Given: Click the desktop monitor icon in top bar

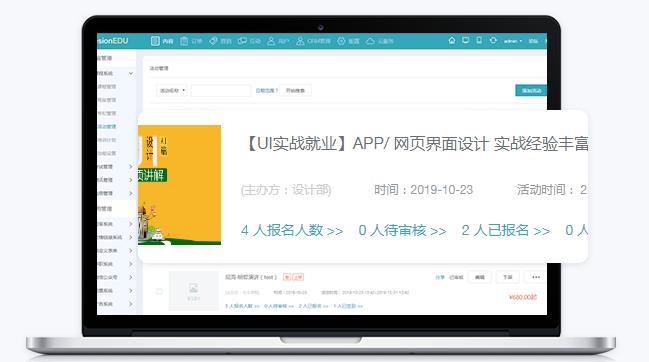Looking at the screenshot, I should 466,40.
